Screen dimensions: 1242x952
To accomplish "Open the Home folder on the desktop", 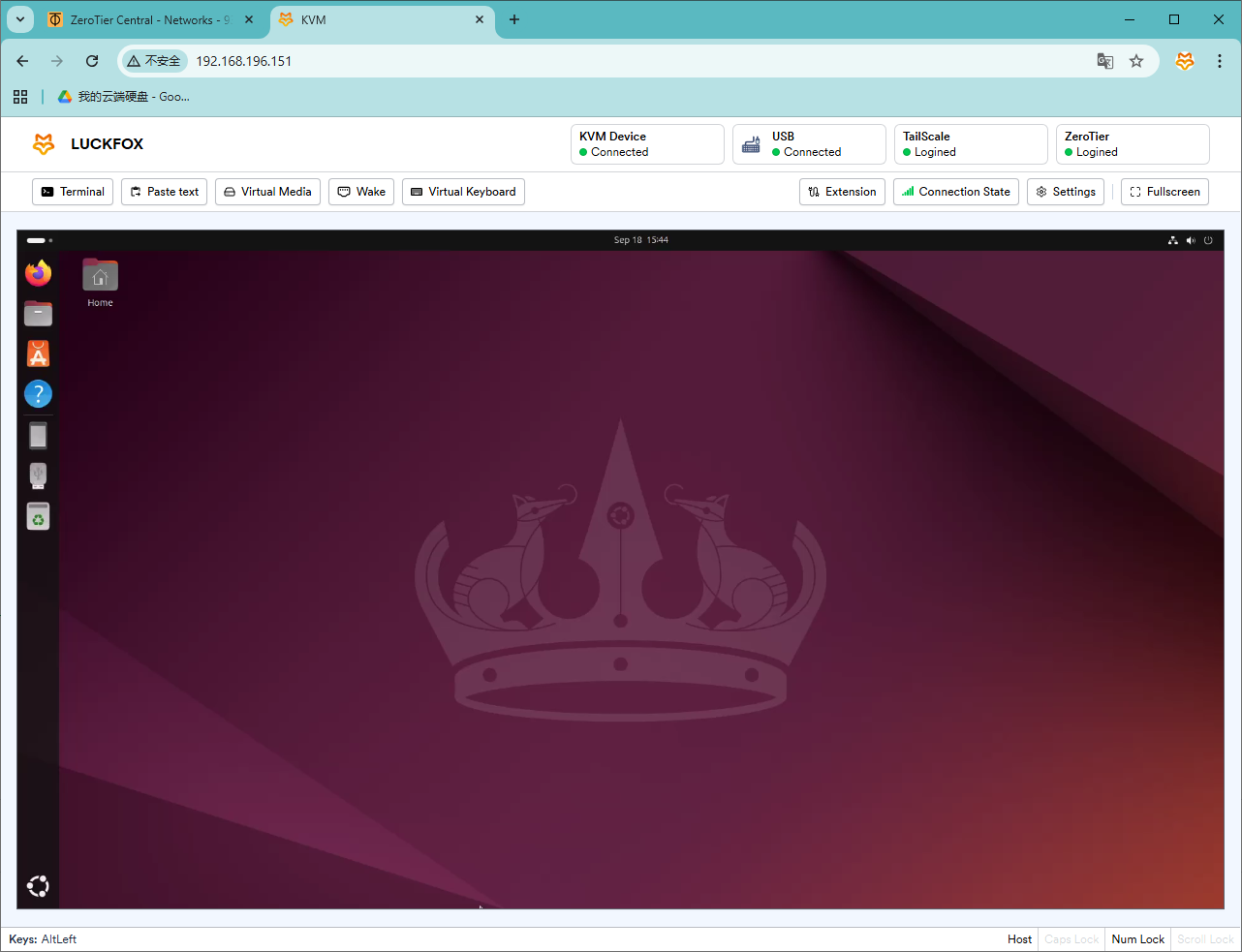I will click(100, 277).
